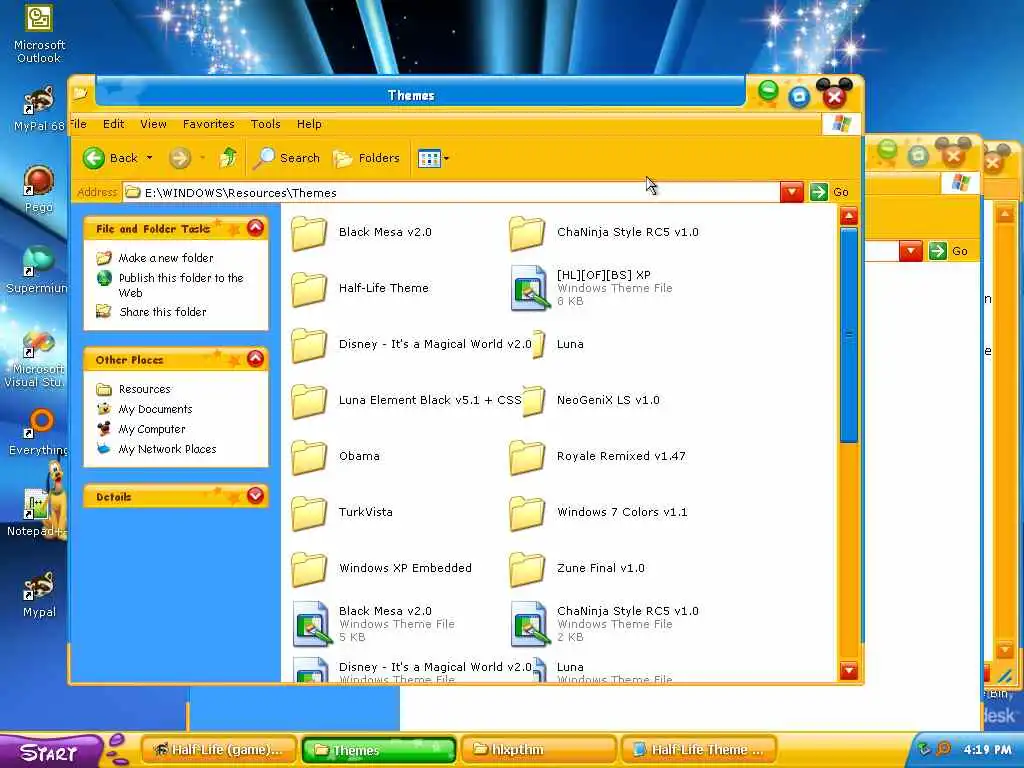1024x768 pixels.
Task: Click the vertical scrollbar thumb in Themes
Action: (848, 335)
